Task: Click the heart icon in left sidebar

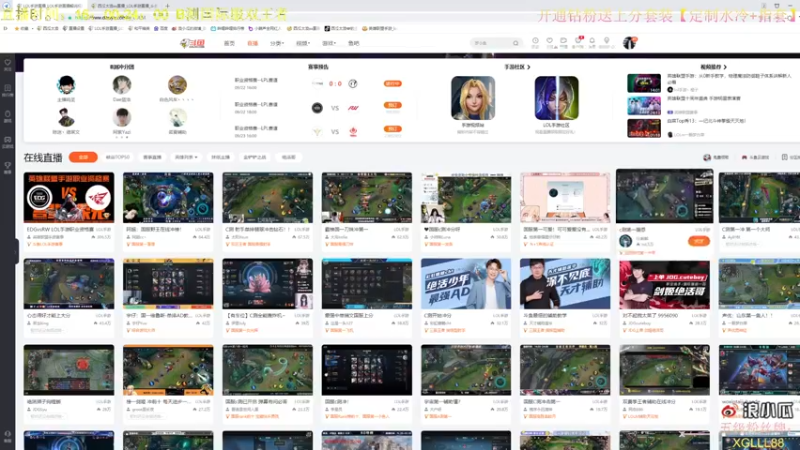Action: coord(8,64)
